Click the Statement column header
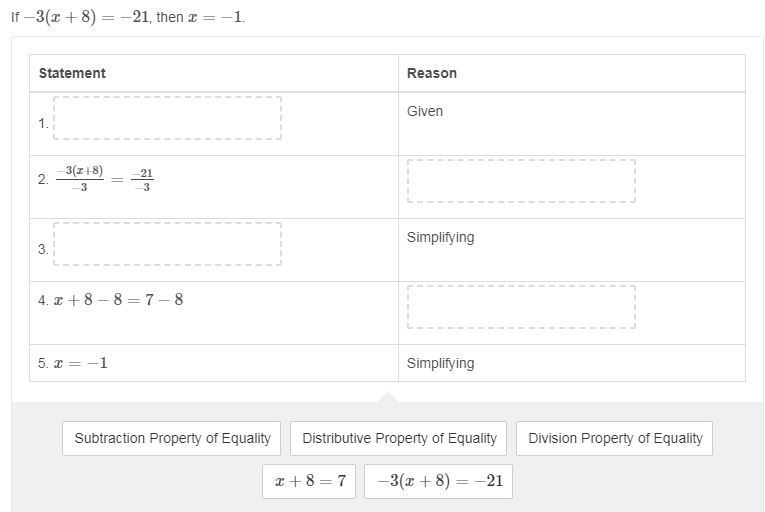 [72, 73]
